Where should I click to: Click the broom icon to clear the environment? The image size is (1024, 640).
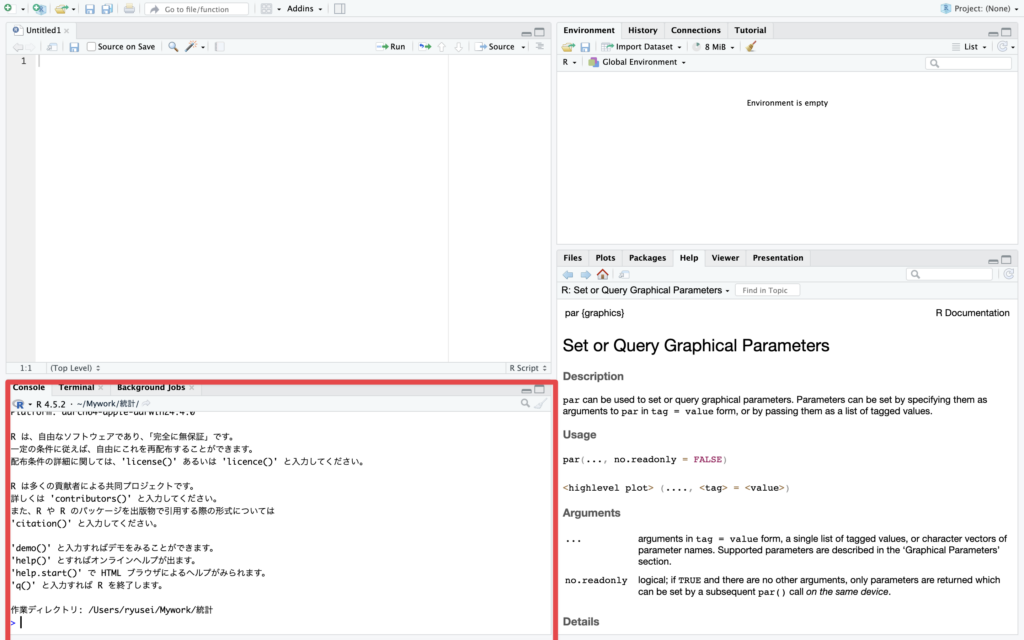tap(751, 47)
